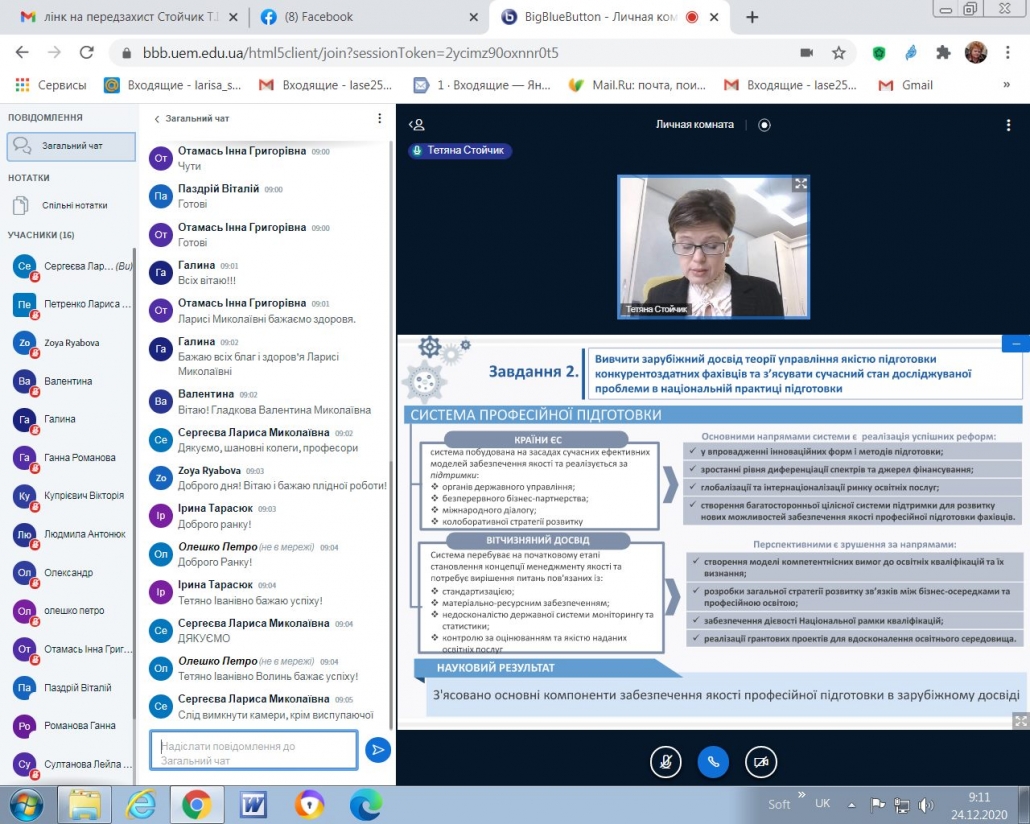Make the presentation fullscreen
Viewport: 1030px width, 824px height.
pyautogui.click(x=1021, y=721)
